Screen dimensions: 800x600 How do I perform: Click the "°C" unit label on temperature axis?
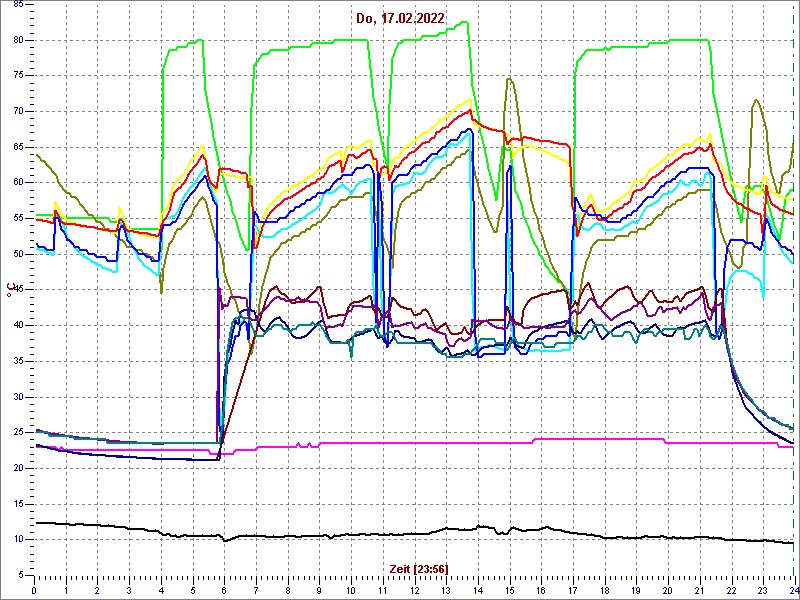click(x=9, y=289)
